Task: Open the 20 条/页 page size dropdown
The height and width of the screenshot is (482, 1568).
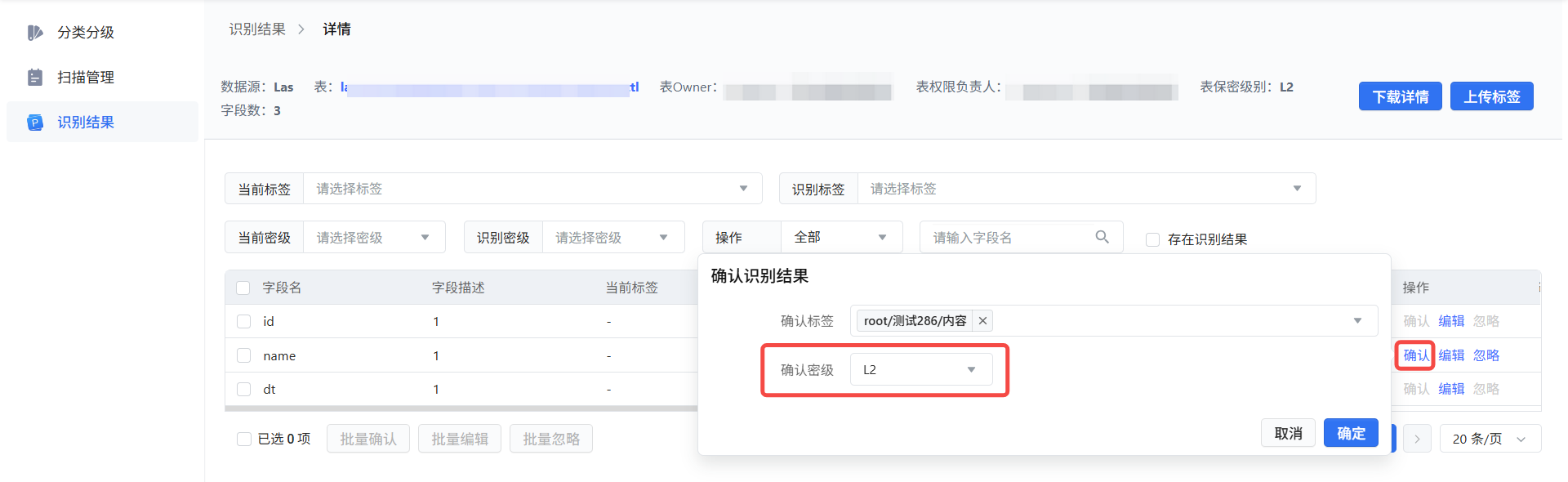Action: [x=1490, y=439]
